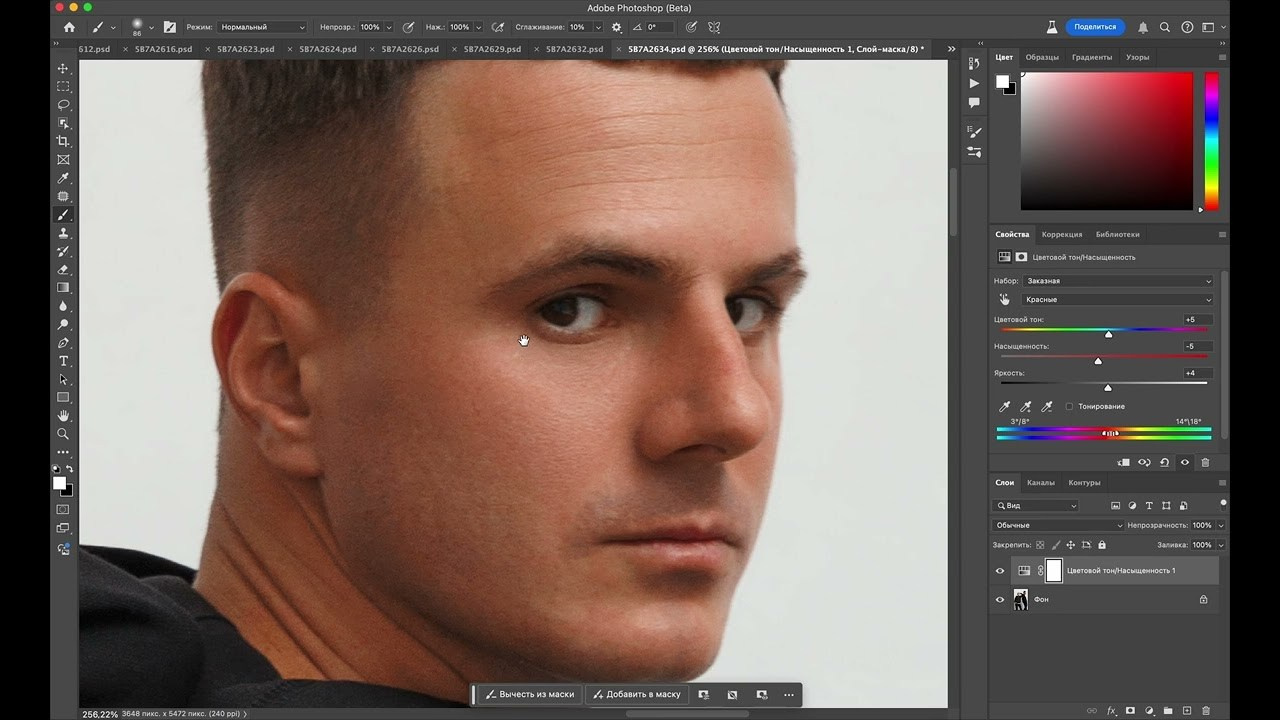Image resolution: width=1280 pixels, height=720 pixels.
Task: Enable the Тонирование checkbox
Action: pos(1069,406)
